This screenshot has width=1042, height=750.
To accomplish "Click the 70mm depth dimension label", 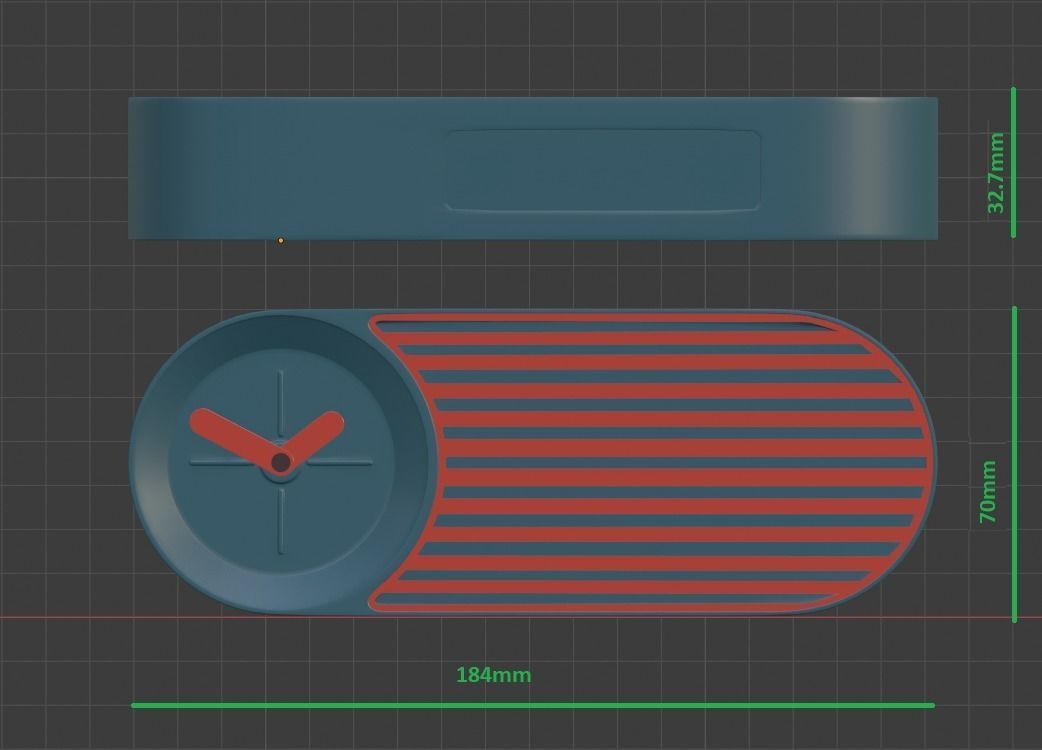I will 988,491.
